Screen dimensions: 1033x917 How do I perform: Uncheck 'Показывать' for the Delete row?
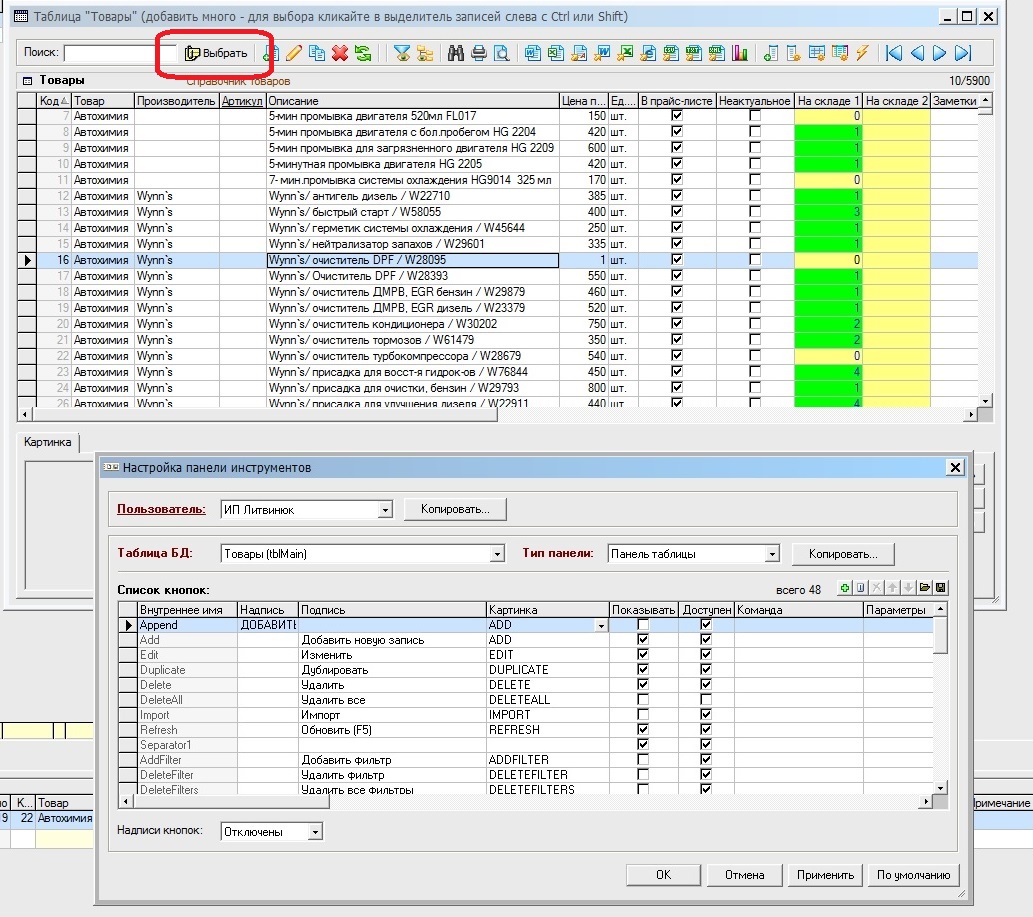643,685
